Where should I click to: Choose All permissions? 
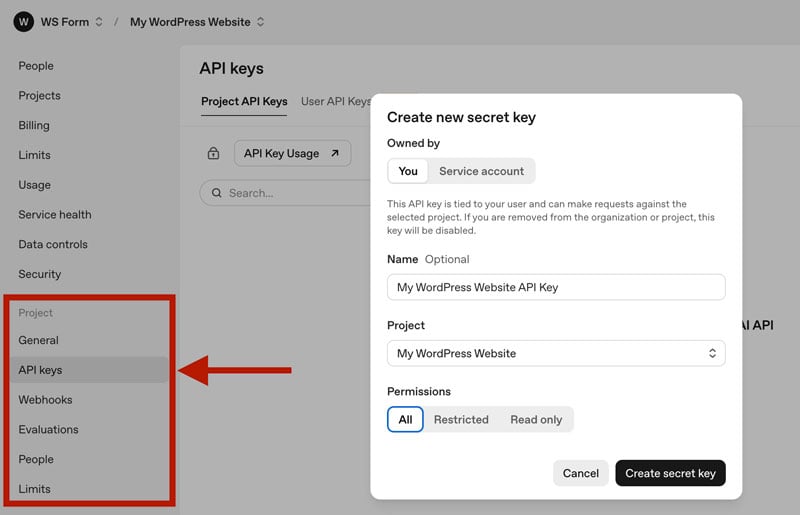tap(405, 420)
